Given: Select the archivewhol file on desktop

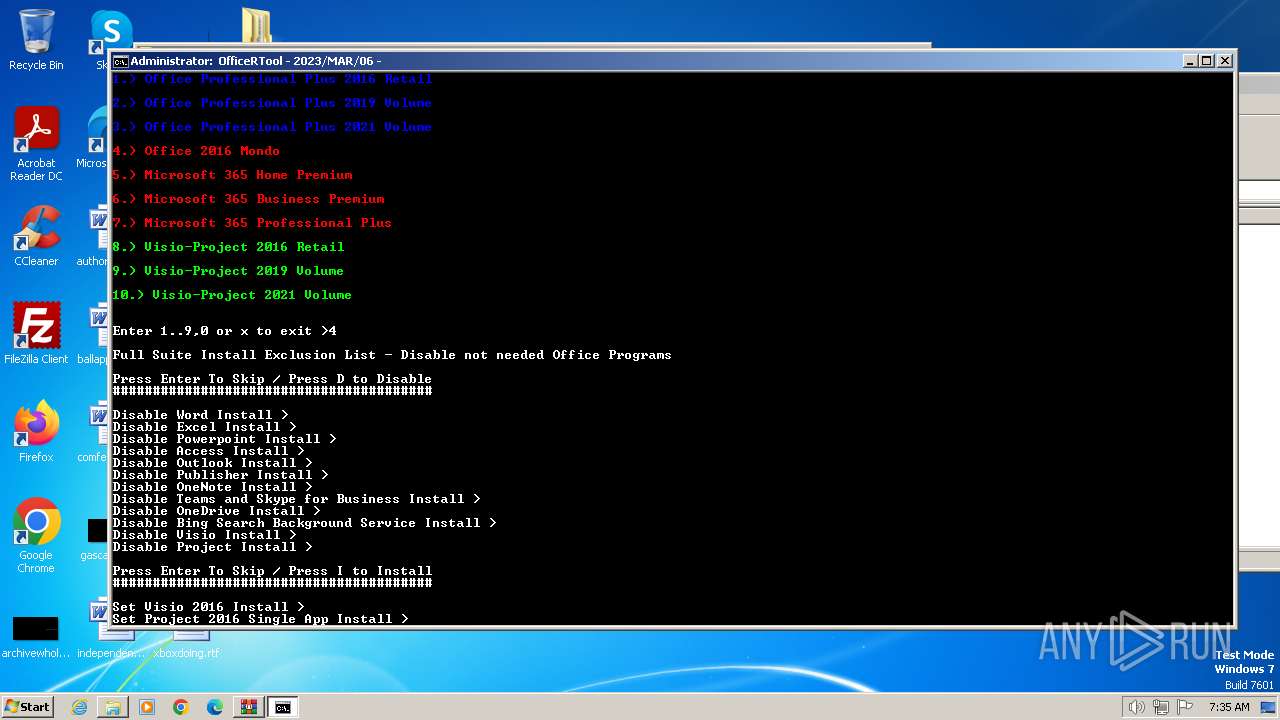Looking at the screenshot, I should coord(36,636).
